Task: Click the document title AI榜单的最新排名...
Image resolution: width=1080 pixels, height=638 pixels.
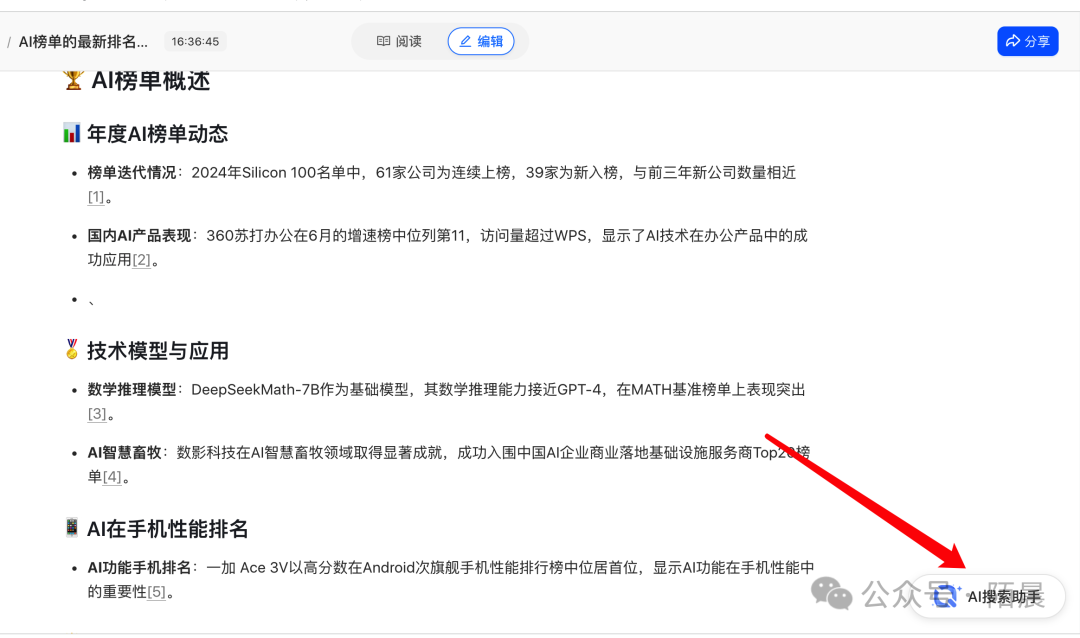Action: click(x=83, y=42)
